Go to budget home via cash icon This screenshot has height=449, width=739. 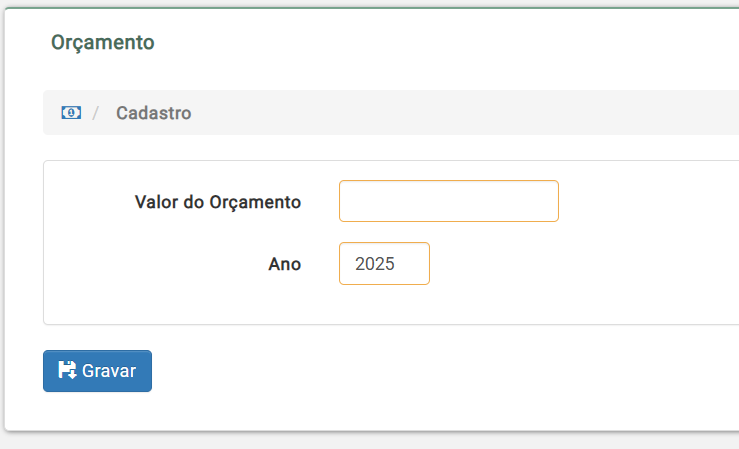[71, 113]
